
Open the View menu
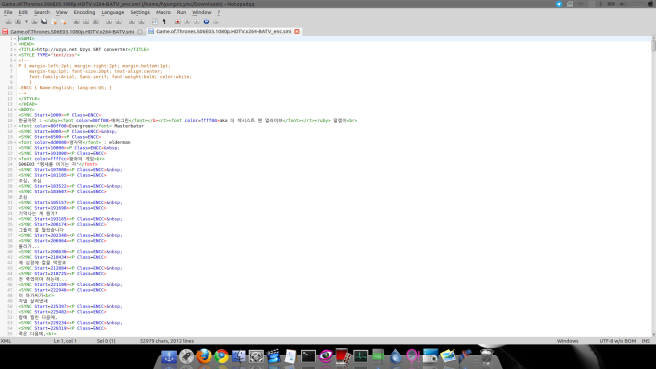pyautogui.click(x=62, y=13)
